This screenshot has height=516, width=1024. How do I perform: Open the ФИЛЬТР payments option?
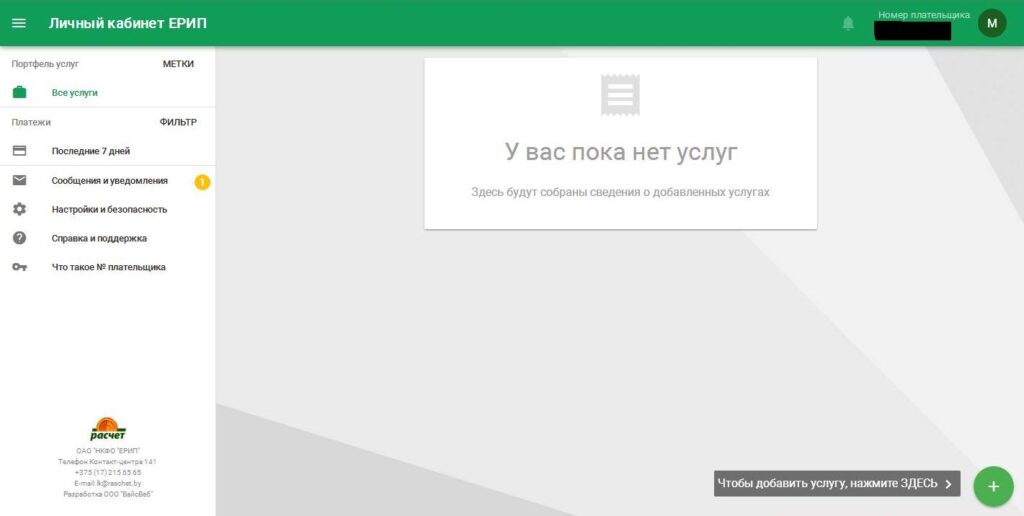click(178, 123)
